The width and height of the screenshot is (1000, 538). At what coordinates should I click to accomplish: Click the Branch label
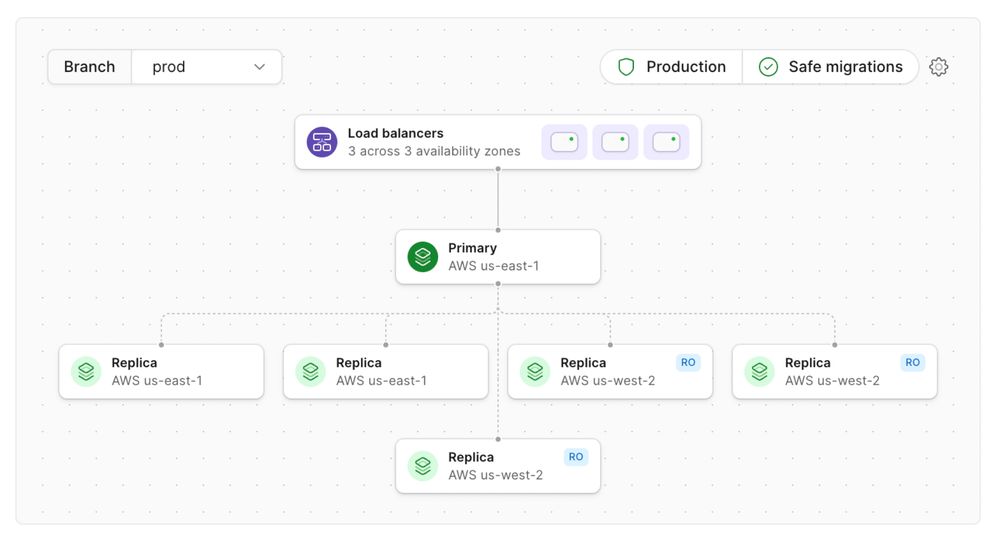pyautogui.click(x=90, y=67)
